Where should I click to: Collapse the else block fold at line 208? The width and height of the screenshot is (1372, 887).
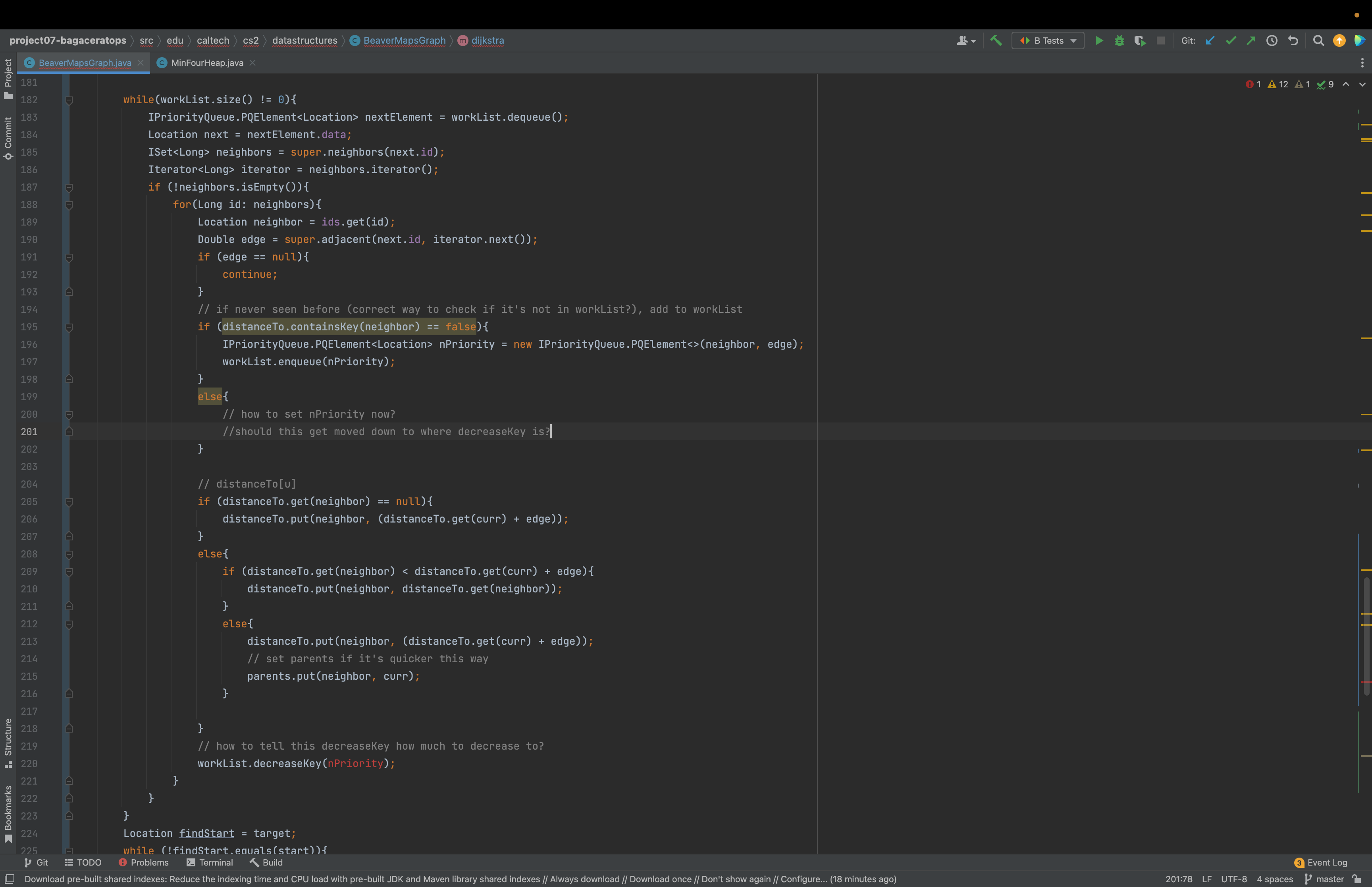point(69,554)
